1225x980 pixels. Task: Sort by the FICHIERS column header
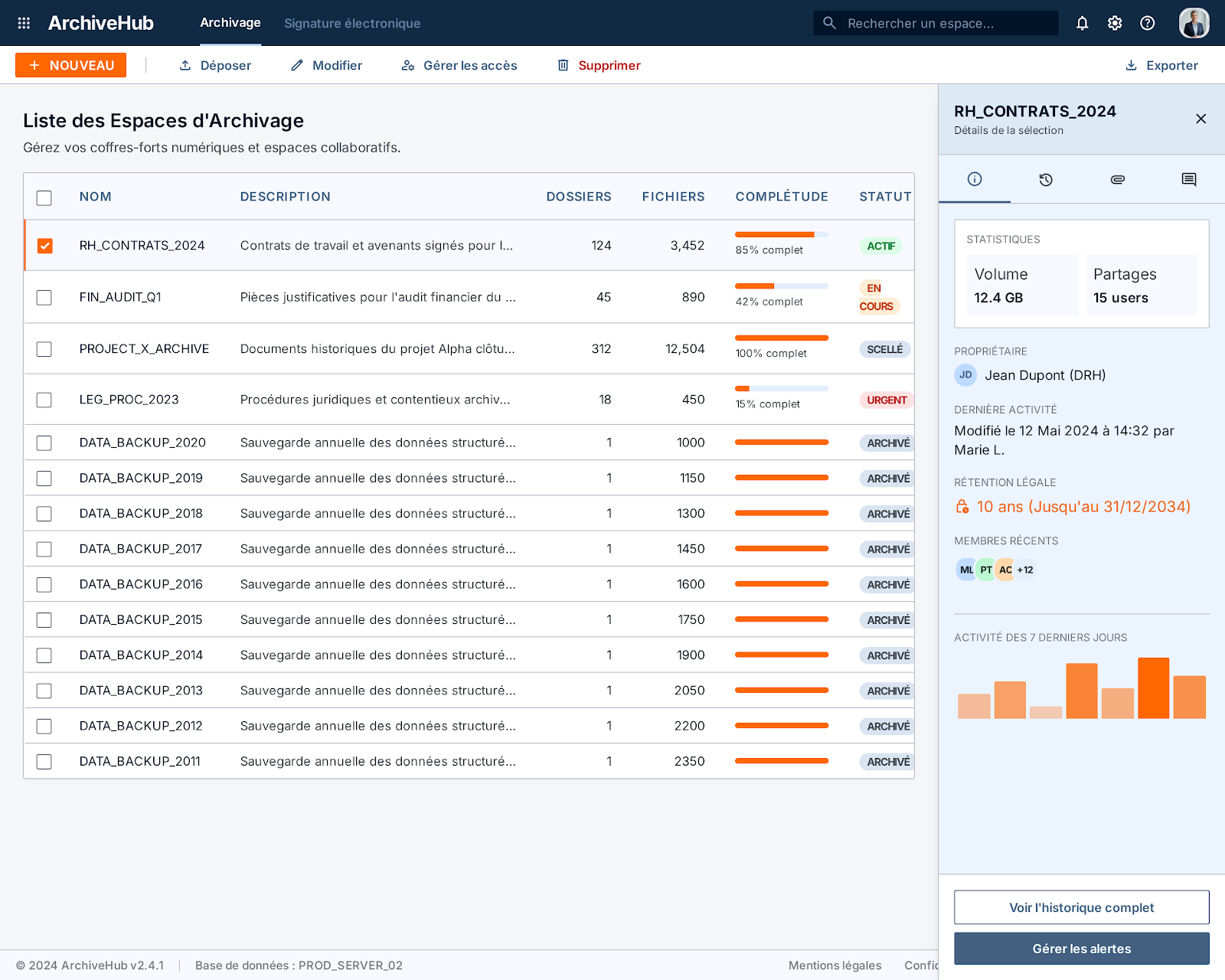(x=673, y=197)
